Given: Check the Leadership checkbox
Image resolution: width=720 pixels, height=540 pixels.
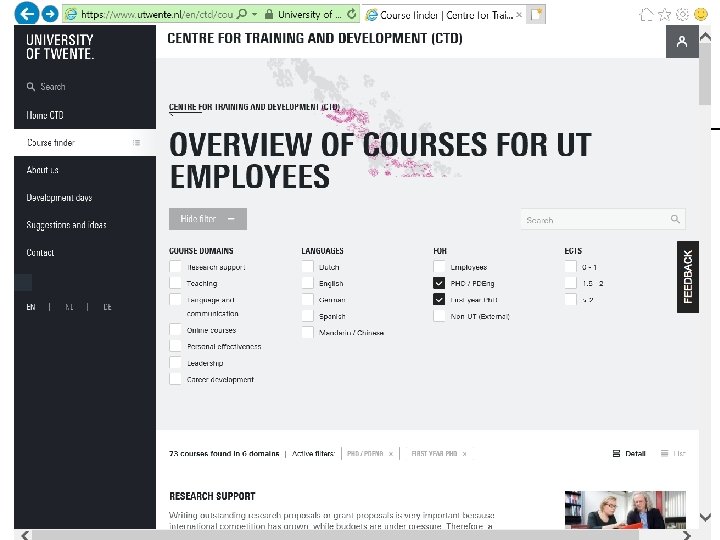Looking at the screenshot, I should point(175,363).
